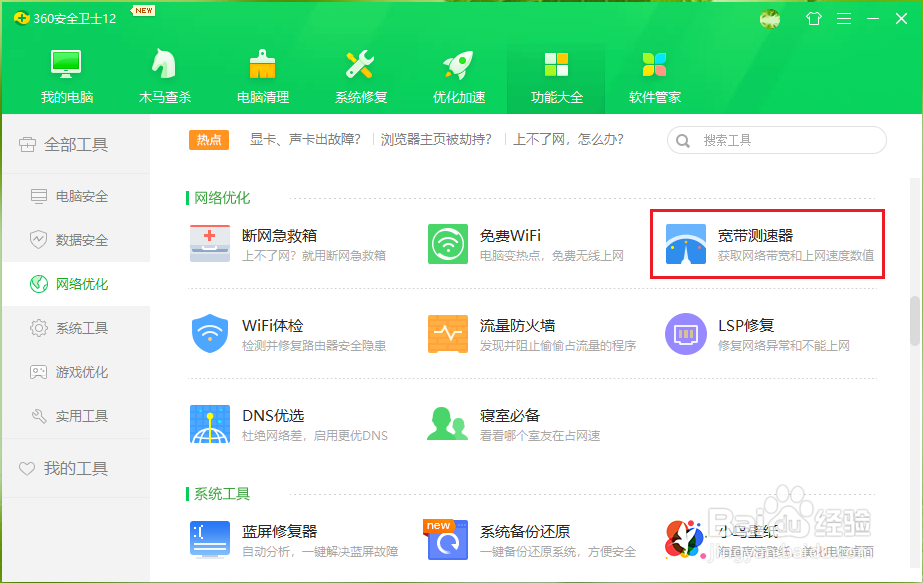The width and height of the screenshot is (923, 583).
Task: Open 我的电脑 monitor icon
Action: (x=66, y=64)
